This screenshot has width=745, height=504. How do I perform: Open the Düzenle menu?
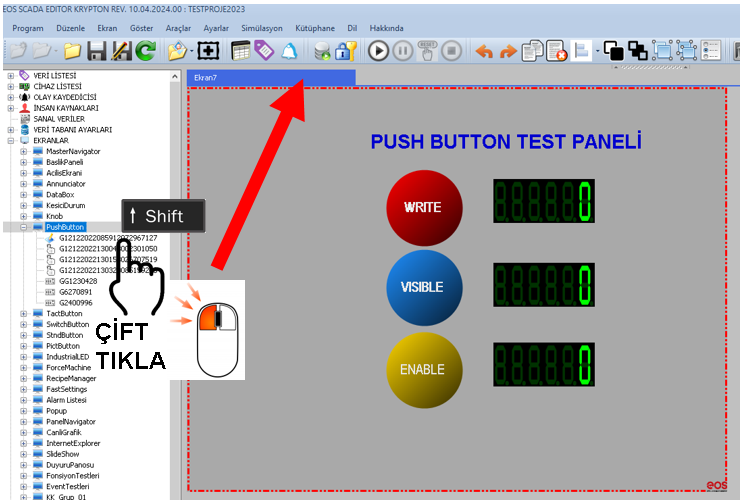pyautogui.click(x=70, y=28)
